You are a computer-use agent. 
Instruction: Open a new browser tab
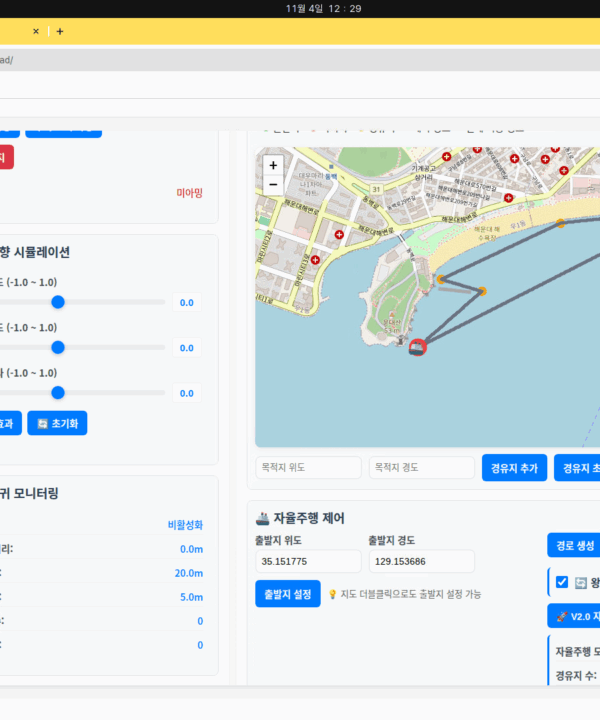pos(60,31)
